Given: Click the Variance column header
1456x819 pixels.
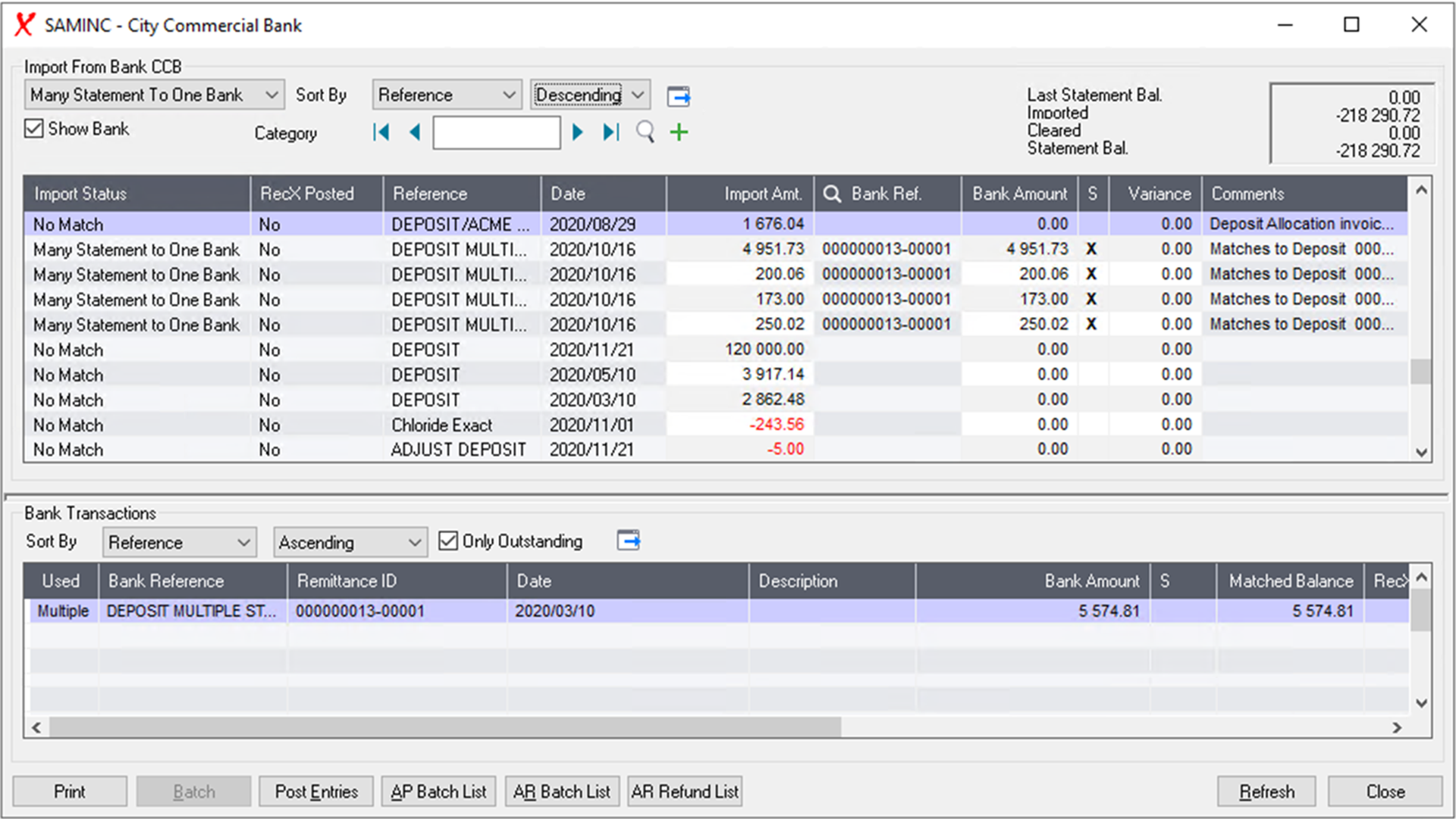Looking at the screenshot, I should (1156, 194).
